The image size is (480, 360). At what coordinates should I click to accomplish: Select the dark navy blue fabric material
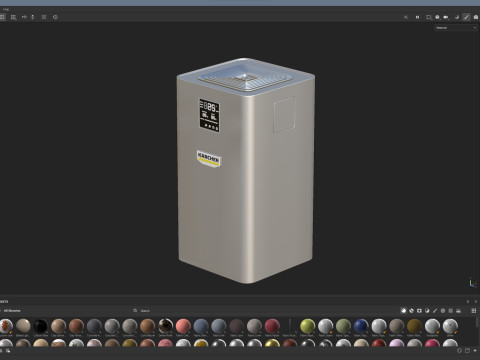(361, 326)
